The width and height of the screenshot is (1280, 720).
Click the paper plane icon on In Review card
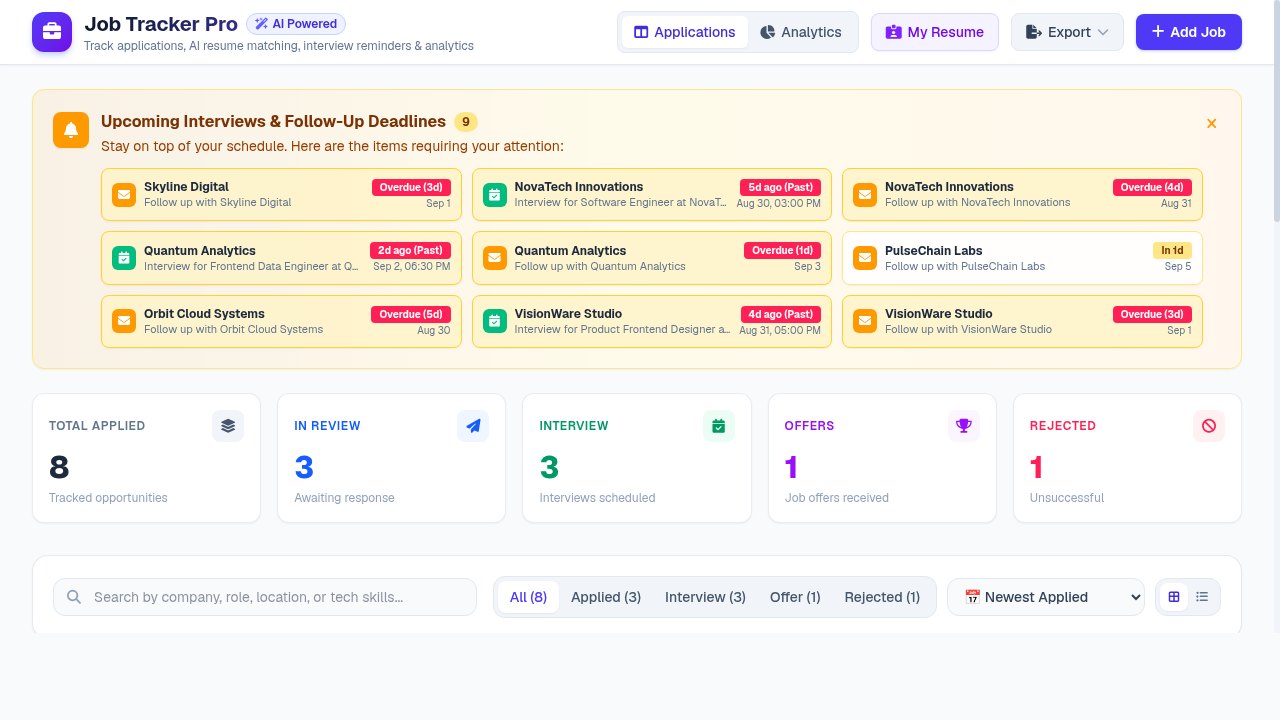tap(473, 426)
